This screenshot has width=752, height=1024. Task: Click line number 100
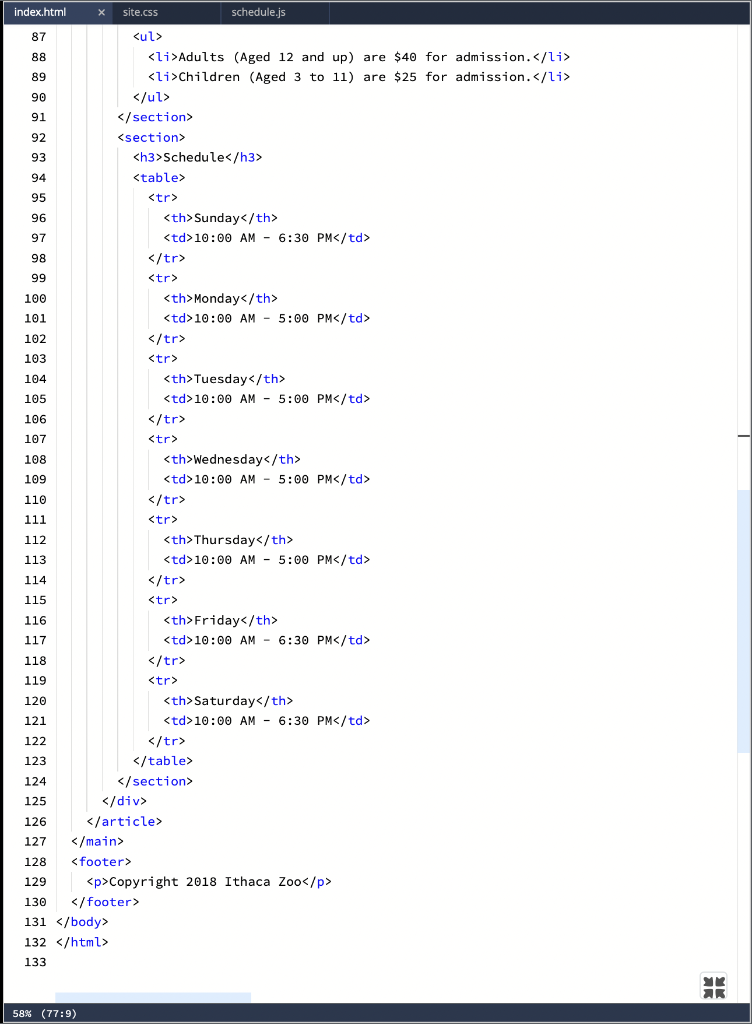click(x=35, y=298)
